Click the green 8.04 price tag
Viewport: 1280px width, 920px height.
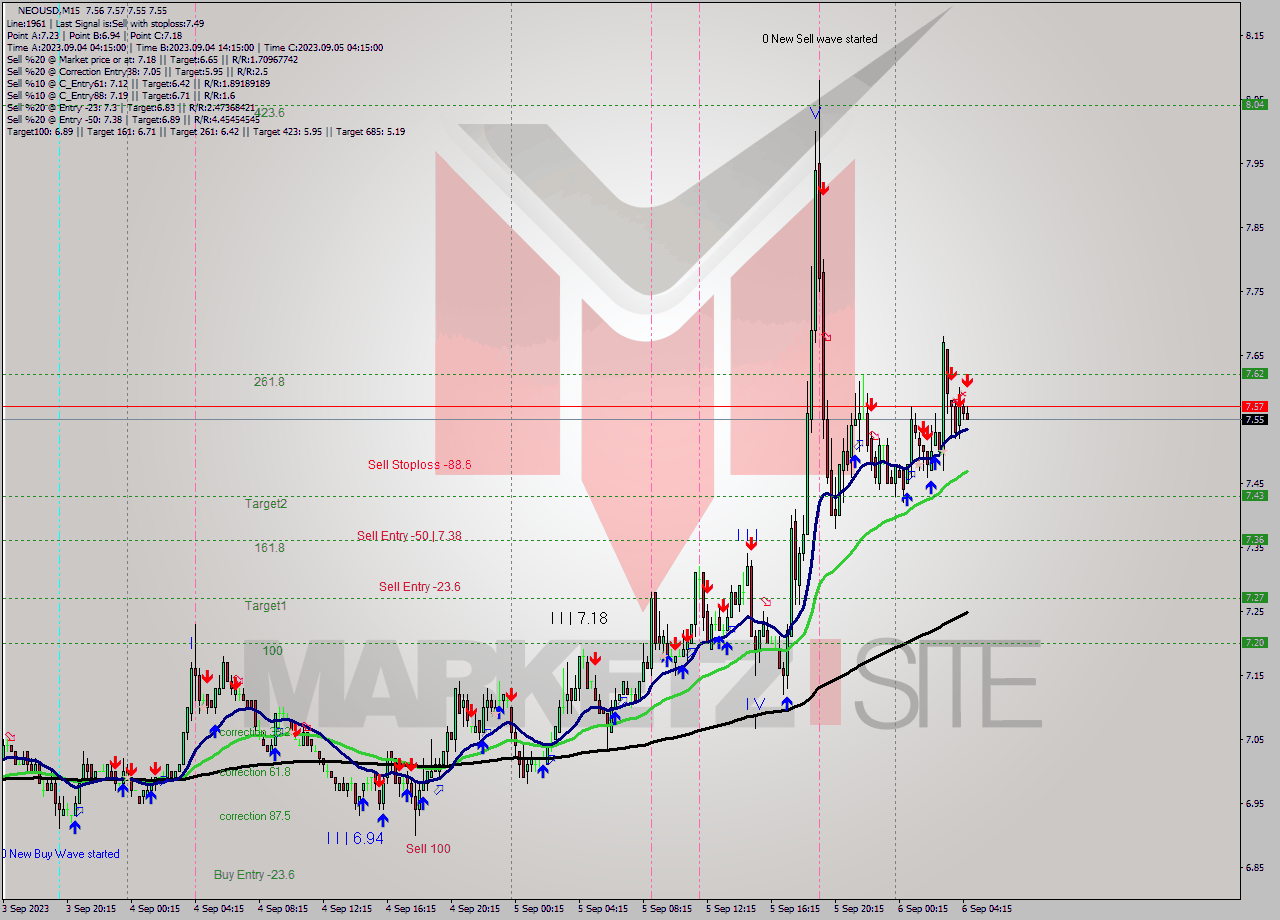tap(1254, 104)
